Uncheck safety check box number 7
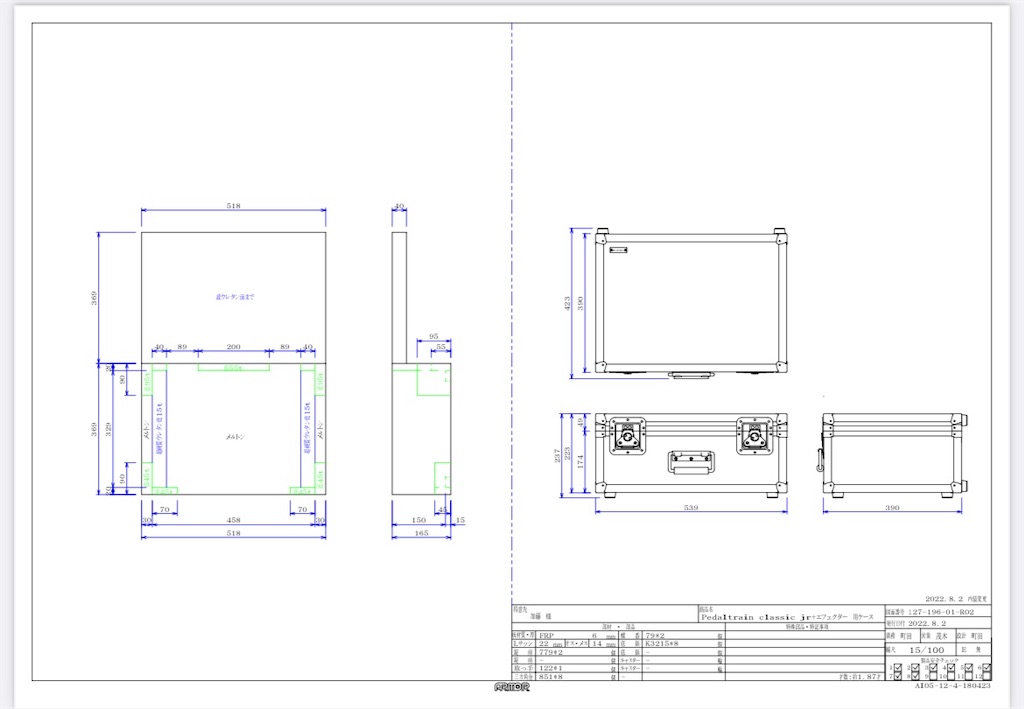The width and height of the screenshot is (1024, 709). (898, 676)
